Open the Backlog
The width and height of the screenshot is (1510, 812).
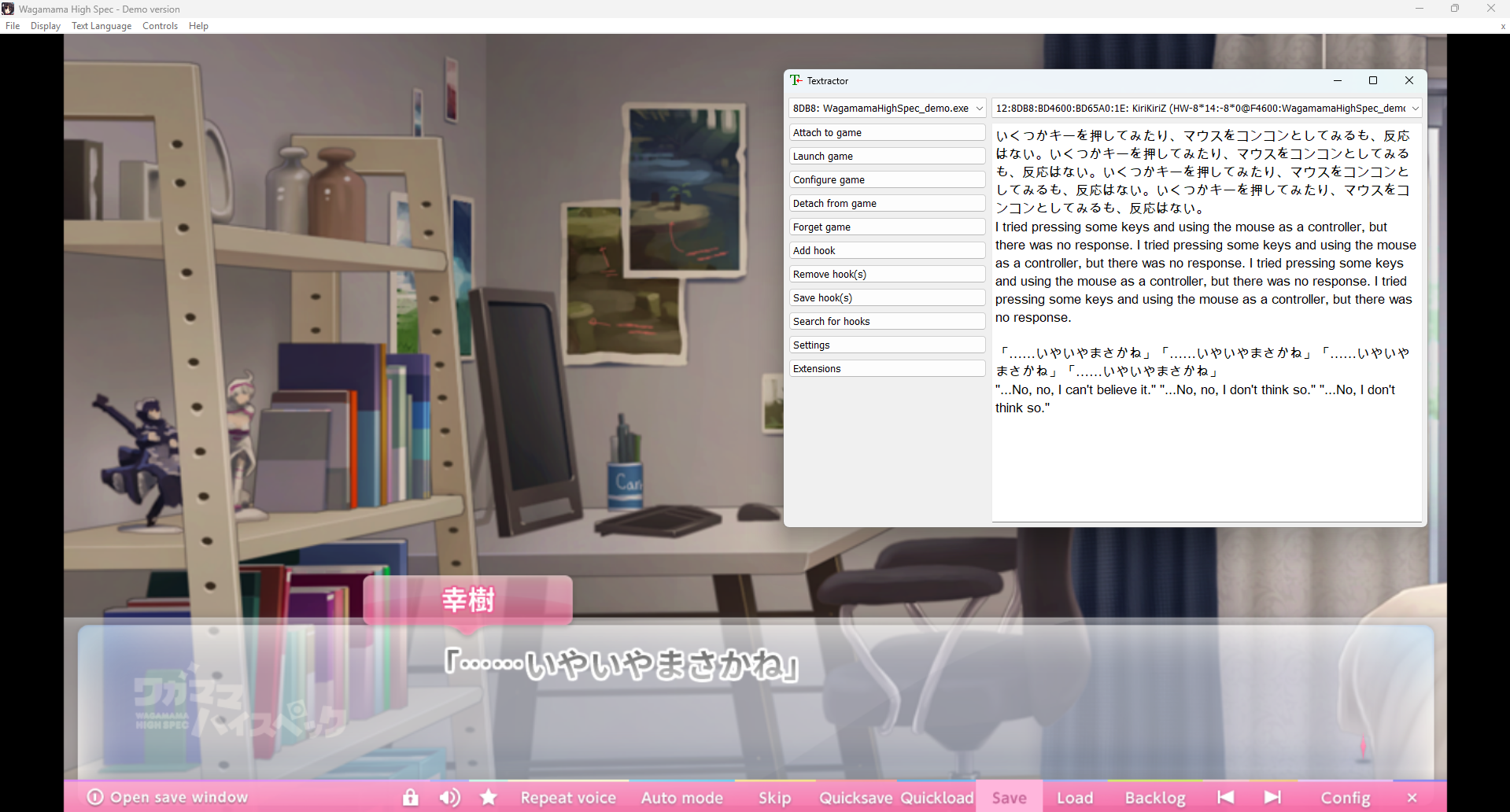point(1155,798)
